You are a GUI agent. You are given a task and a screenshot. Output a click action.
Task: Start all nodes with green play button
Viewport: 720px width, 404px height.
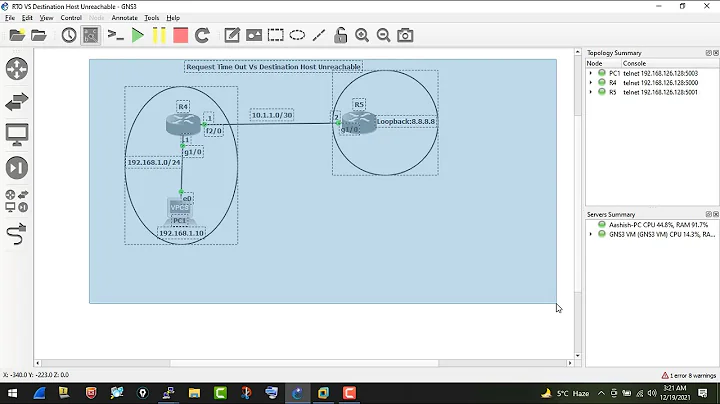click(x=137, y=35)
